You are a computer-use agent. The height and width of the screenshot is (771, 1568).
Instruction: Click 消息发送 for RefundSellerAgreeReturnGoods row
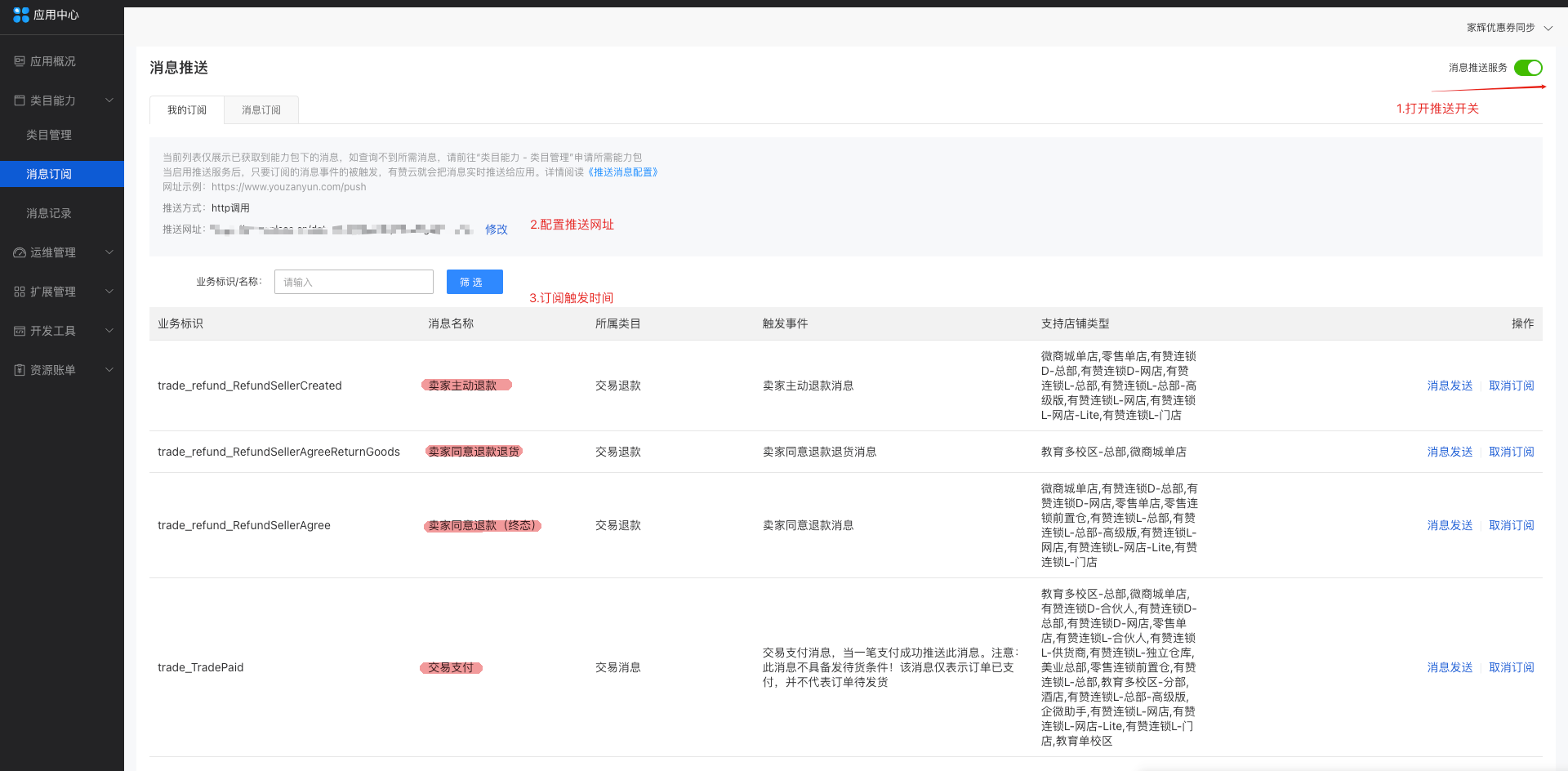(1450, 452)
